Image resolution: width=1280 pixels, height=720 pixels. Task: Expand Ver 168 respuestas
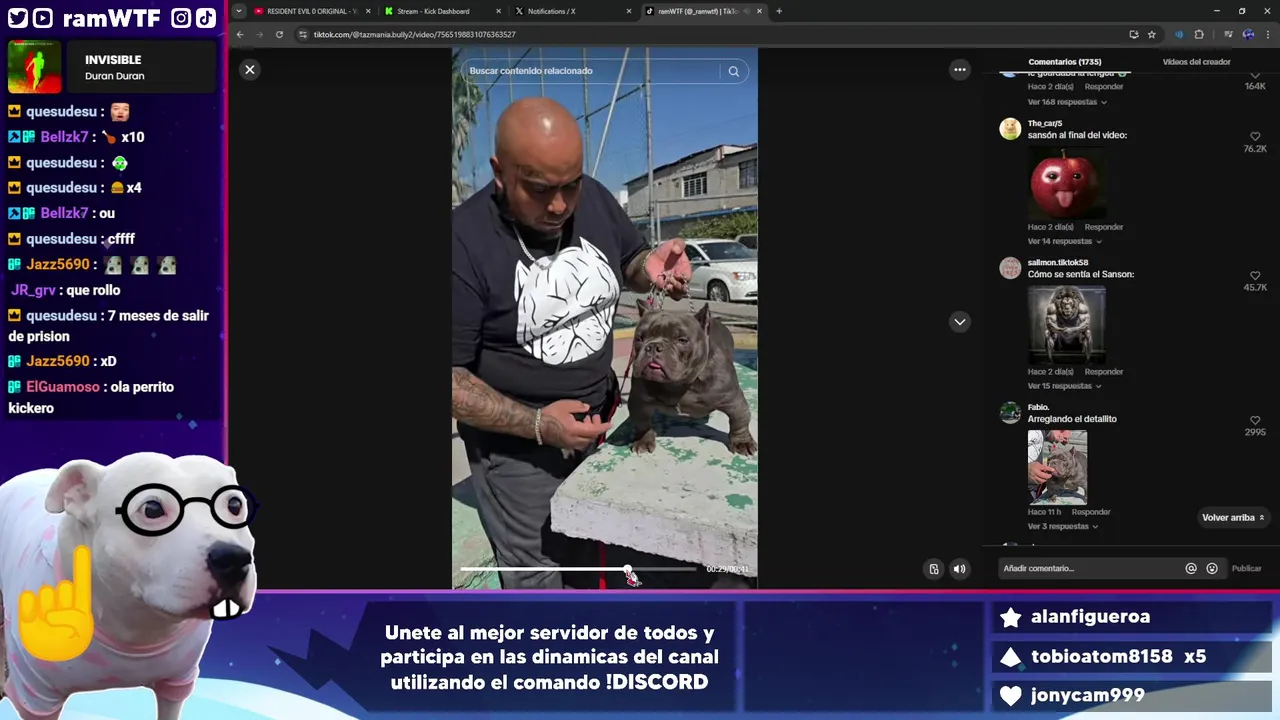coord(1067,102)
